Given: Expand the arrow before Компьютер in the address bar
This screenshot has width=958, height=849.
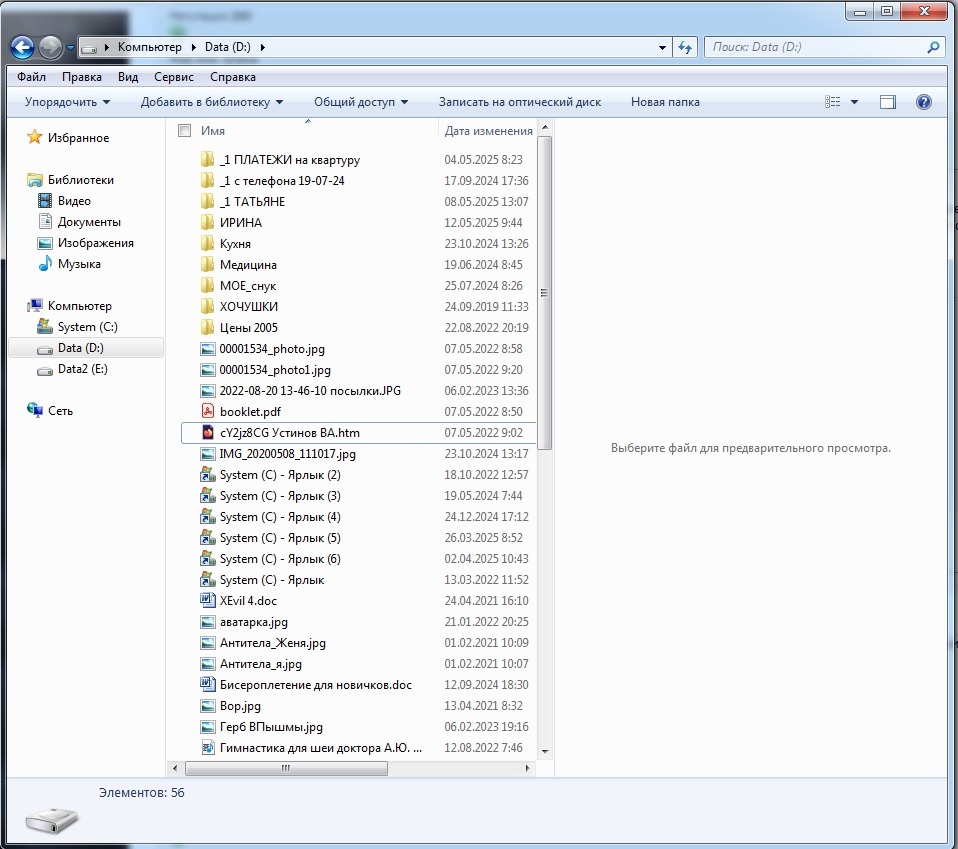Looking at the screenshot, I should pyautogui.click(x=106, y=47).
